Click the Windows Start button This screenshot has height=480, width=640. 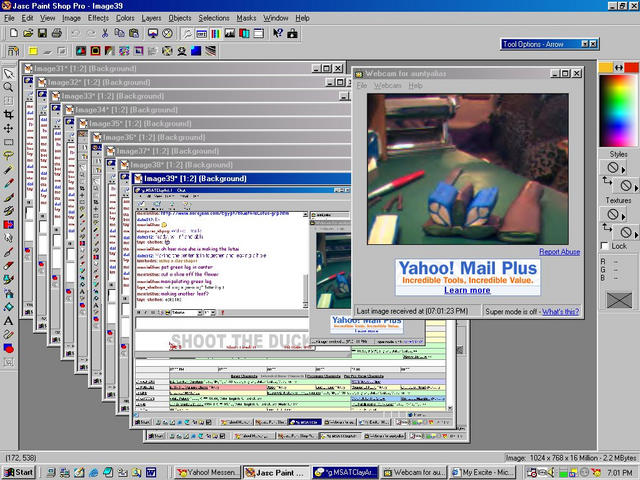(18, 472)
